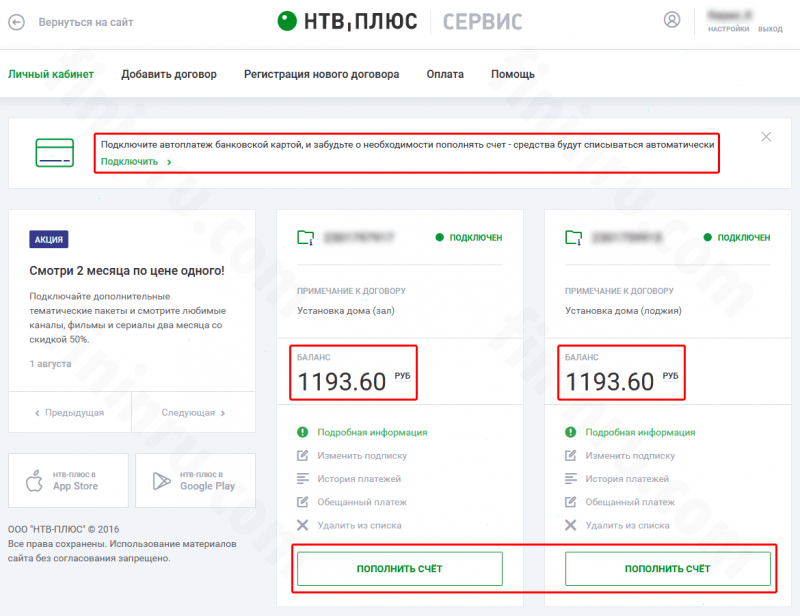
Task: Open the Добавить договор menu item
Action: 169,75
